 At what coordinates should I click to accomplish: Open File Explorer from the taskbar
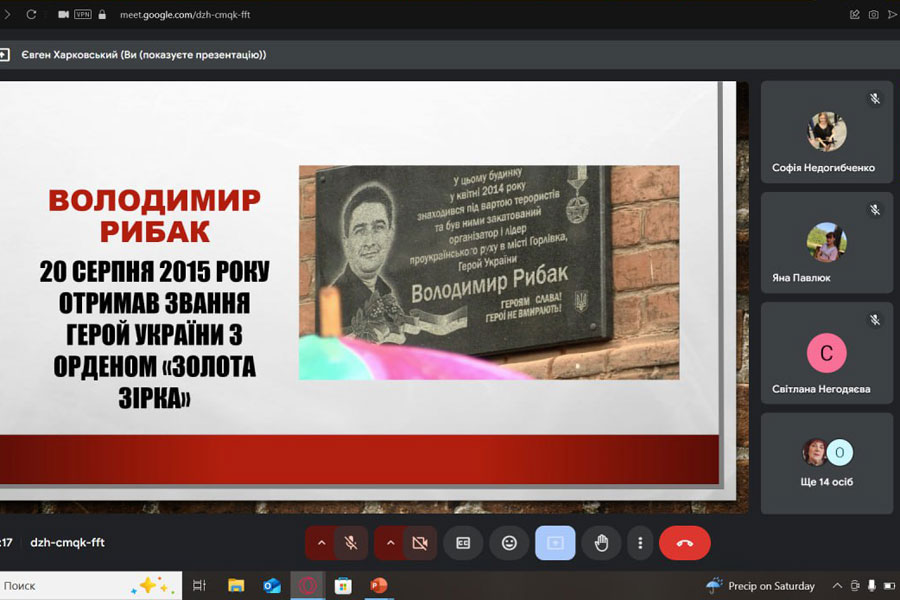[x=236, y=586]
